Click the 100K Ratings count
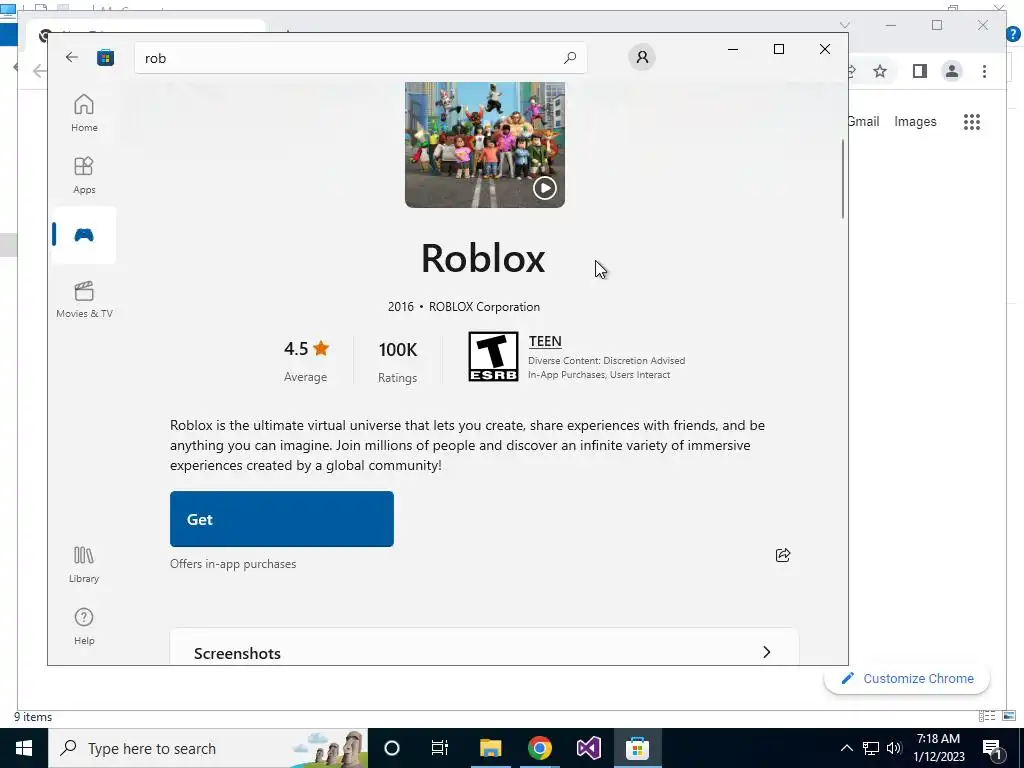This screenshot has width=1024, height=768. coord(398,360)
